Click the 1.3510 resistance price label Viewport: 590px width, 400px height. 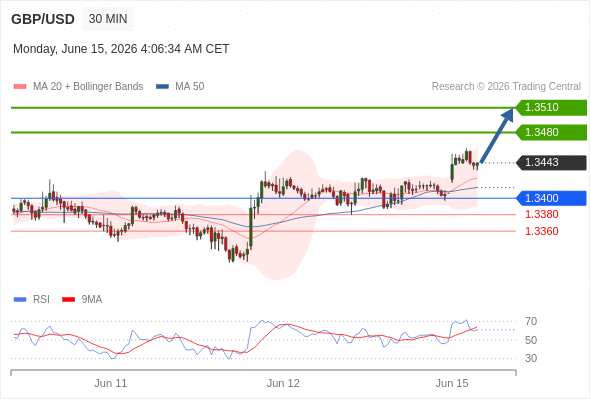click(551, 108)
